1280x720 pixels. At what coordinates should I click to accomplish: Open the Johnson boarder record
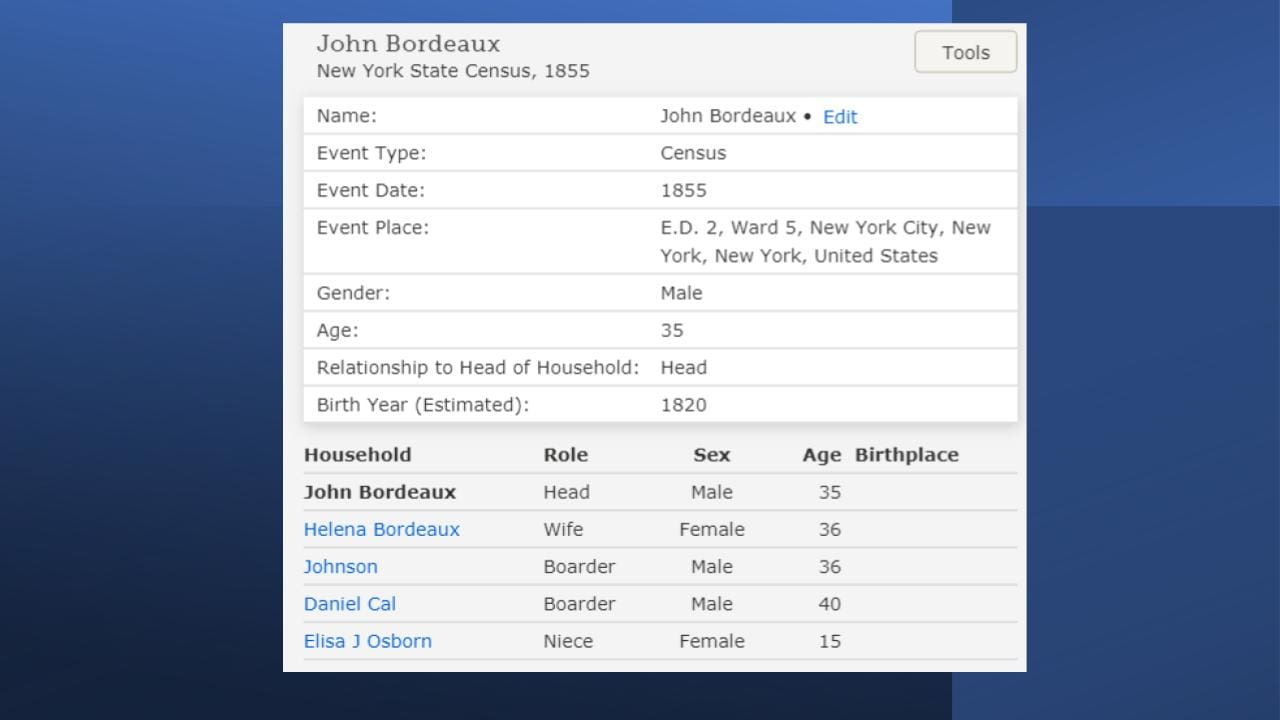pos(341,566)
